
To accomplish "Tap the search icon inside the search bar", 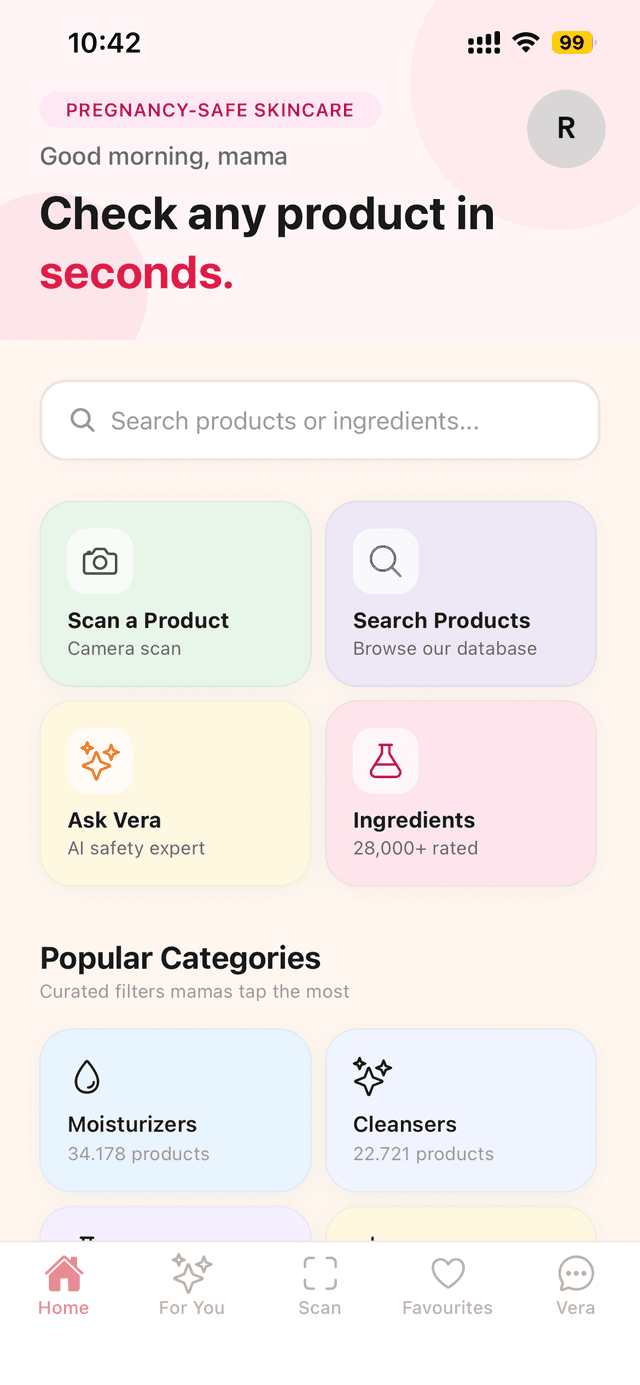I will point(82,420).
